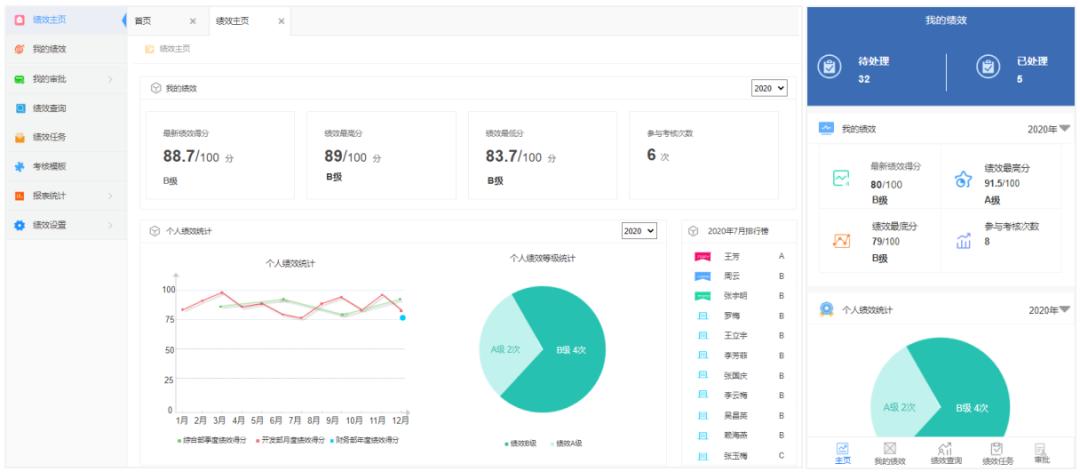Click the 待处理 clipboard icon in mobile header
The height and width of the screenshot is (472, 1080).
(829, 67)
